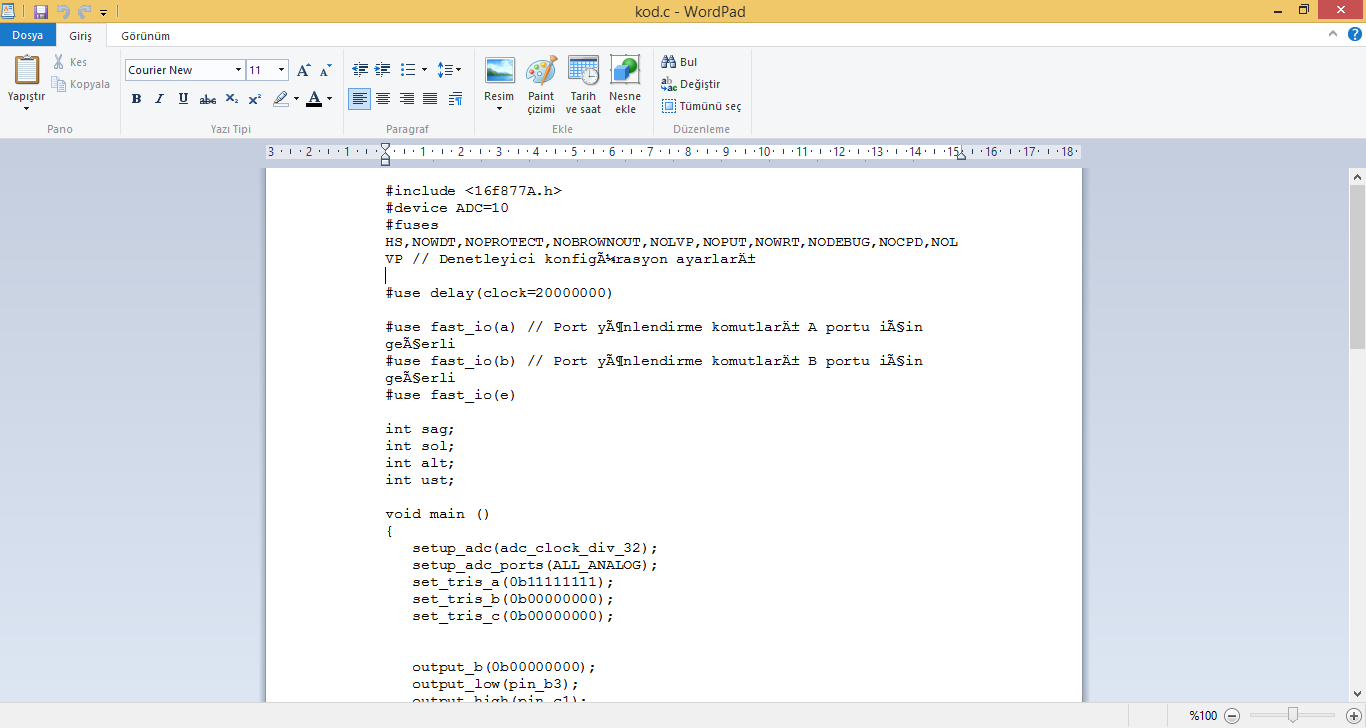Viewport: 1366px width, 728px height.
Task: Click the Kes scissors button
Action: pyautogui.click(x=70, y=62)
